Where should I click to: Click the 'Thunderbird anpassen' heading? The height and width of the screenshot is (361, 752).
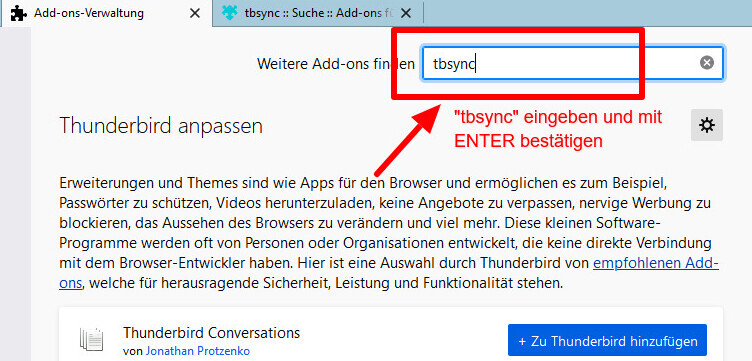(161, 127)
